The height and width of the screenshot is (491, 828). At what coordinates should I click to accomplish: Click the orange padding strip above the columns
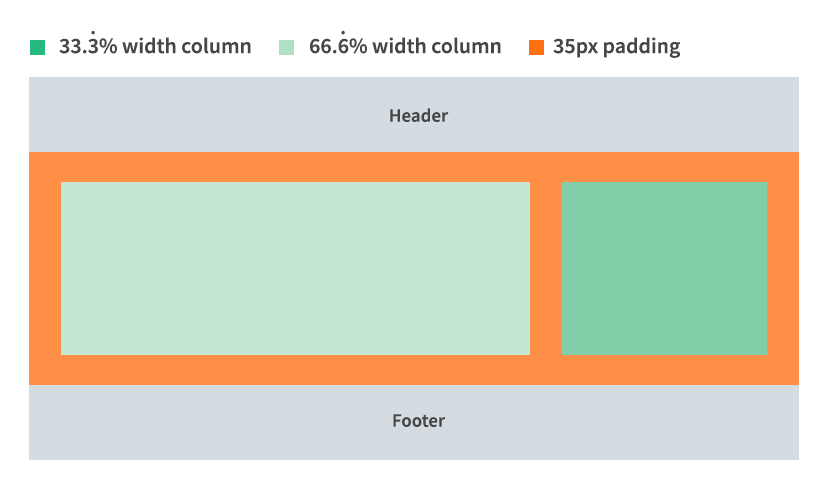[414, 166]
